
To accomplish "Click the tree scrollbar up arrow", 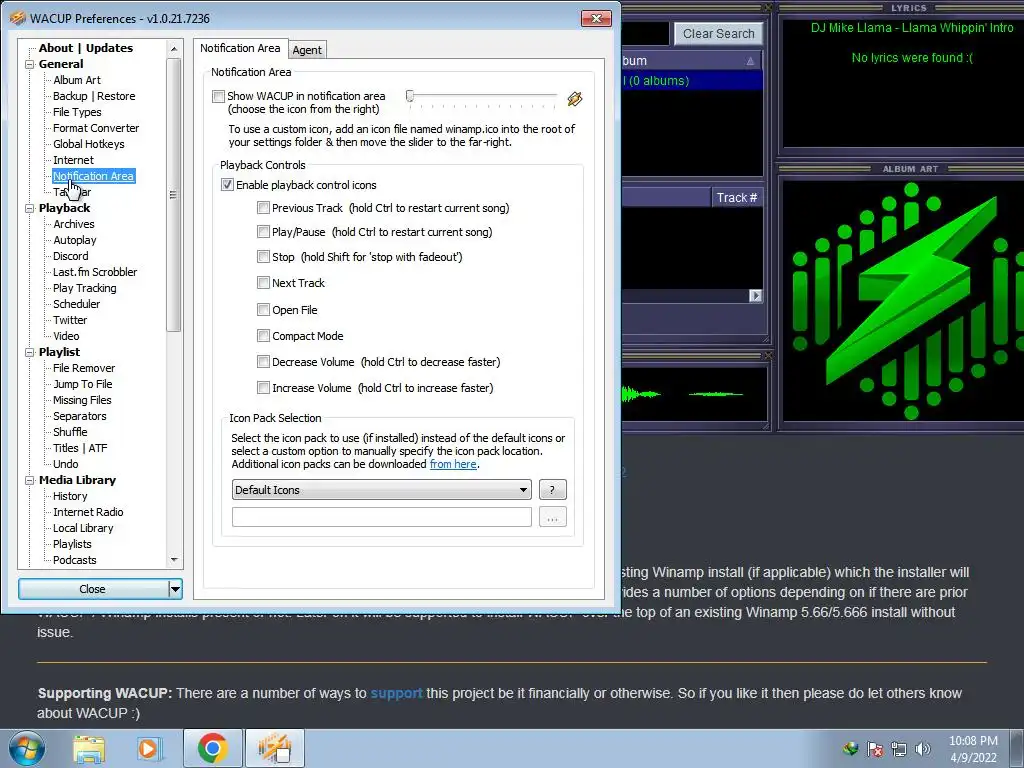I will click(174, 49).
